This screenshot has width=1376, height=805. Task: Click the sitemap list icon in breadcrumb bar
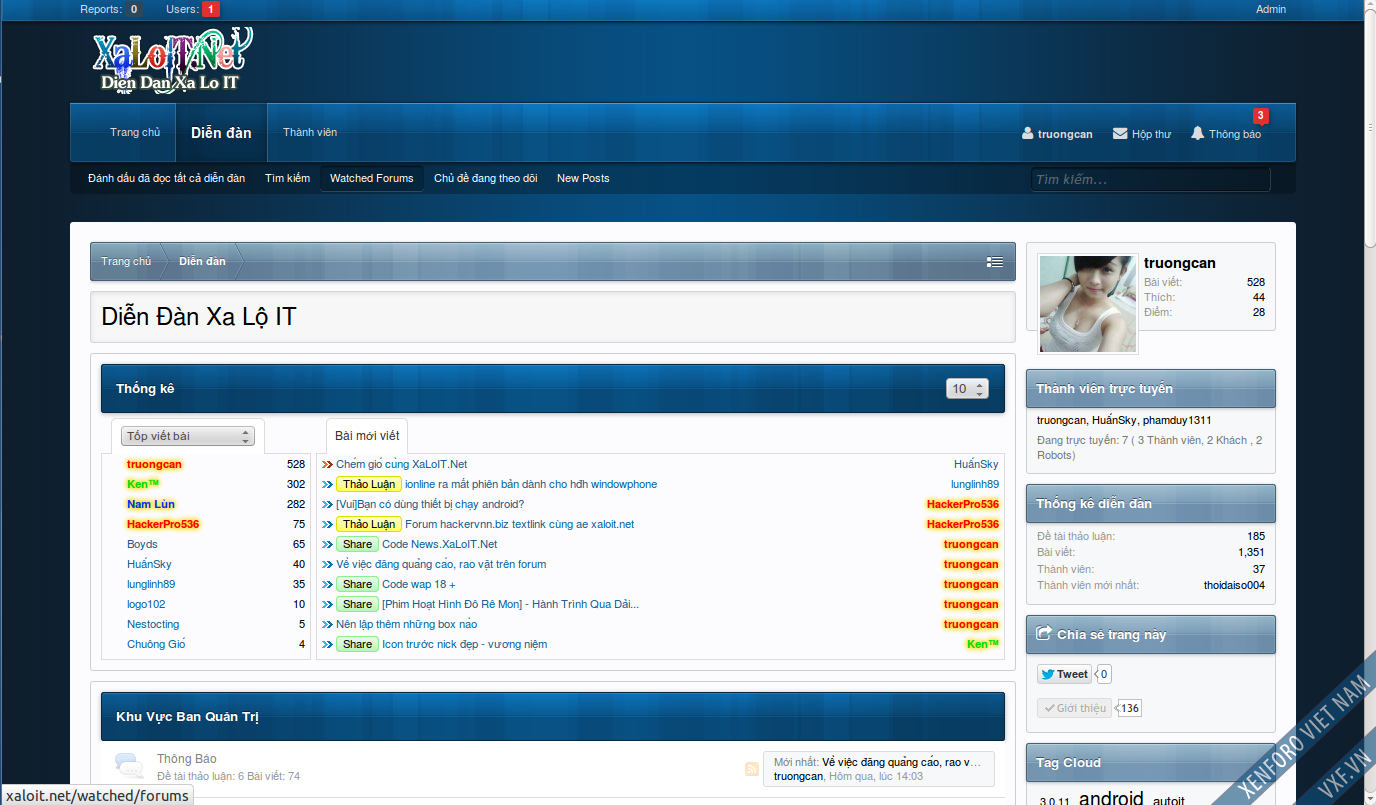pyautogui.click(x=994, y=262)
